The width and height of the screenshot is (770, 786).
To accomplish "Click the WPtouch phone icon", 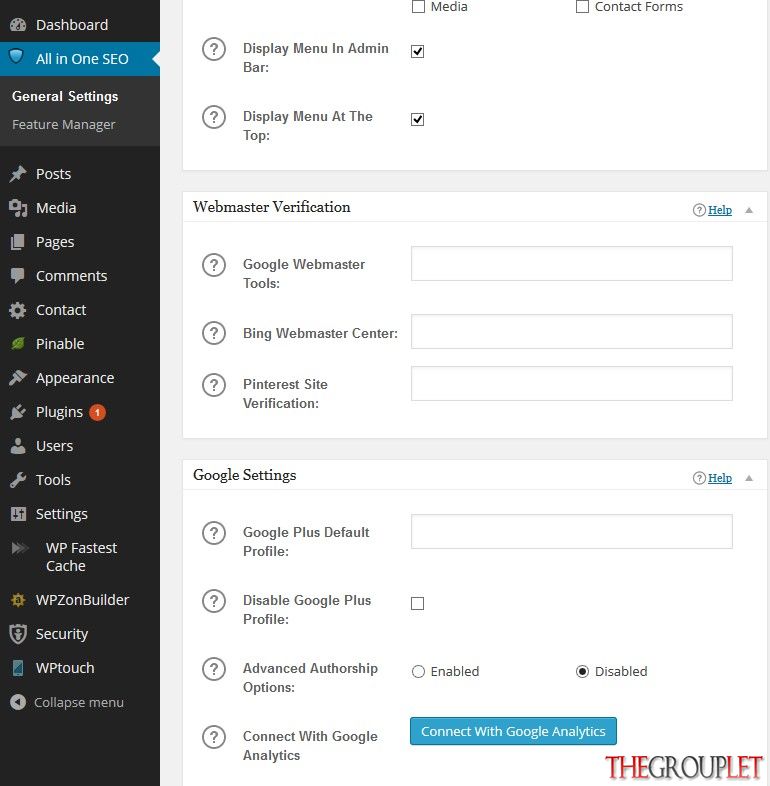I will pos(18,668).
